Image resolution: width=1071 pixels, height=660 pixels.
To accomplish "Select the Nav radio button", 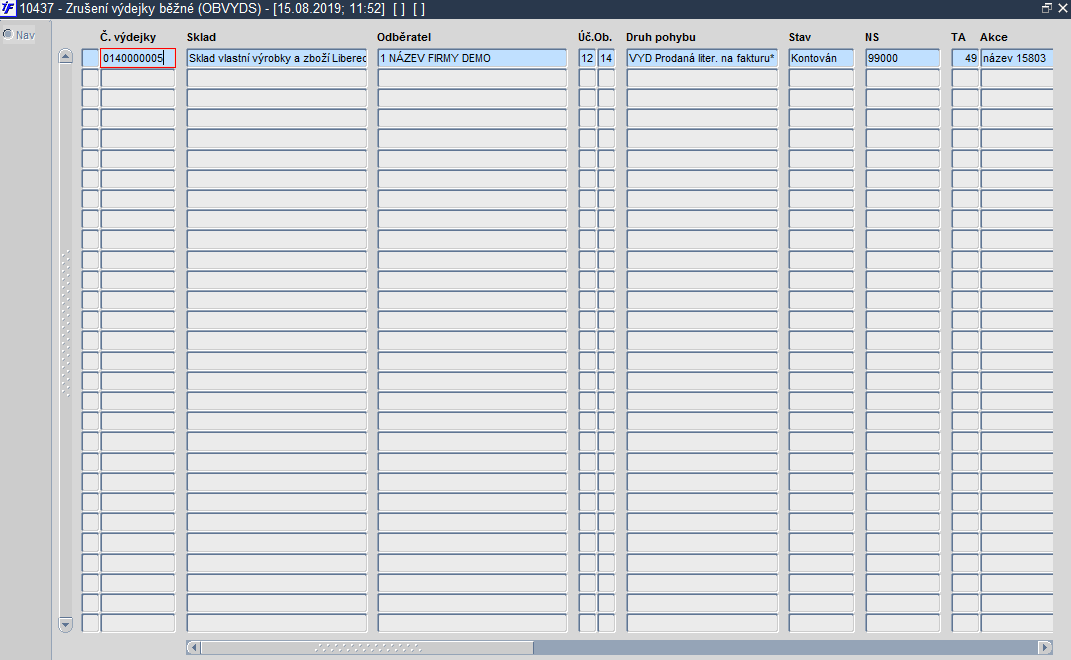I will click(x=8, y=34).
